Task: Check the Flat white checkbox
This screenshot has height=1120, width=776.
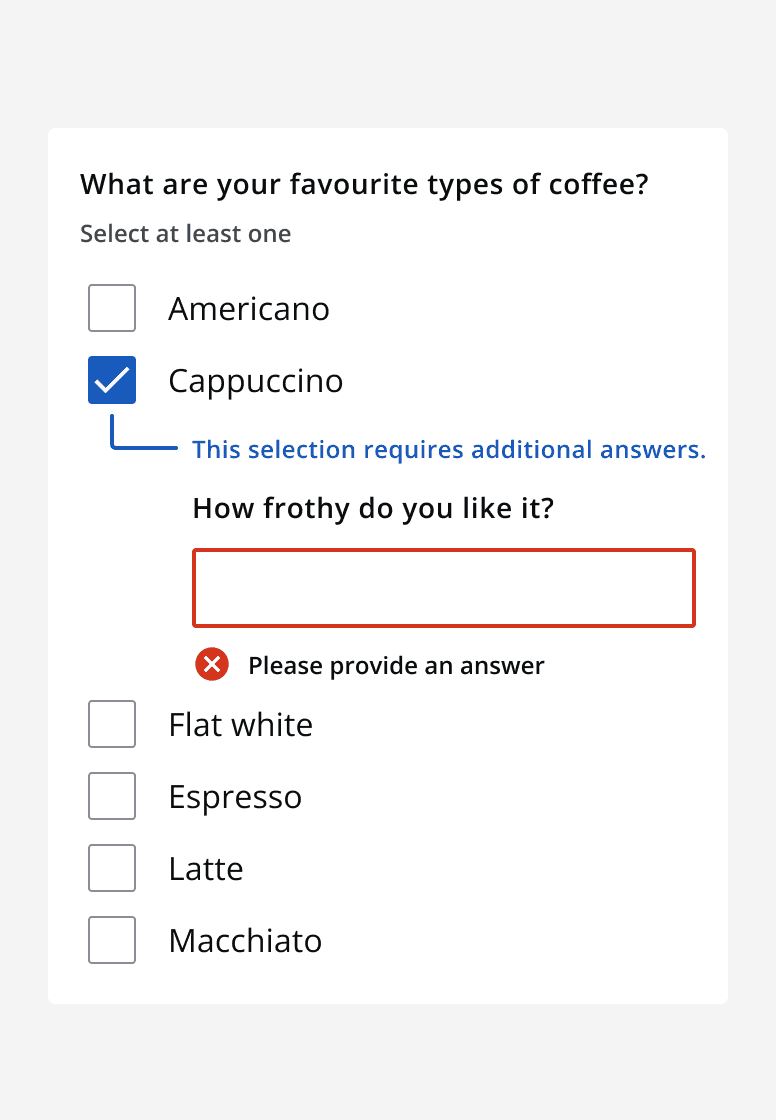Action: [111, 724]
